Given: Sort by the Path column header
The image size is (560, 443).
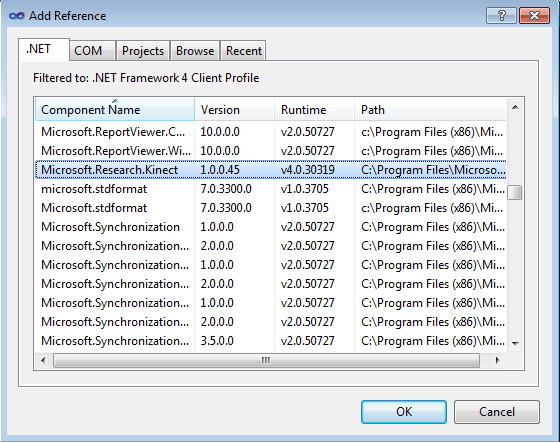Looking at the screenshot, I should [x=430, y=110].
